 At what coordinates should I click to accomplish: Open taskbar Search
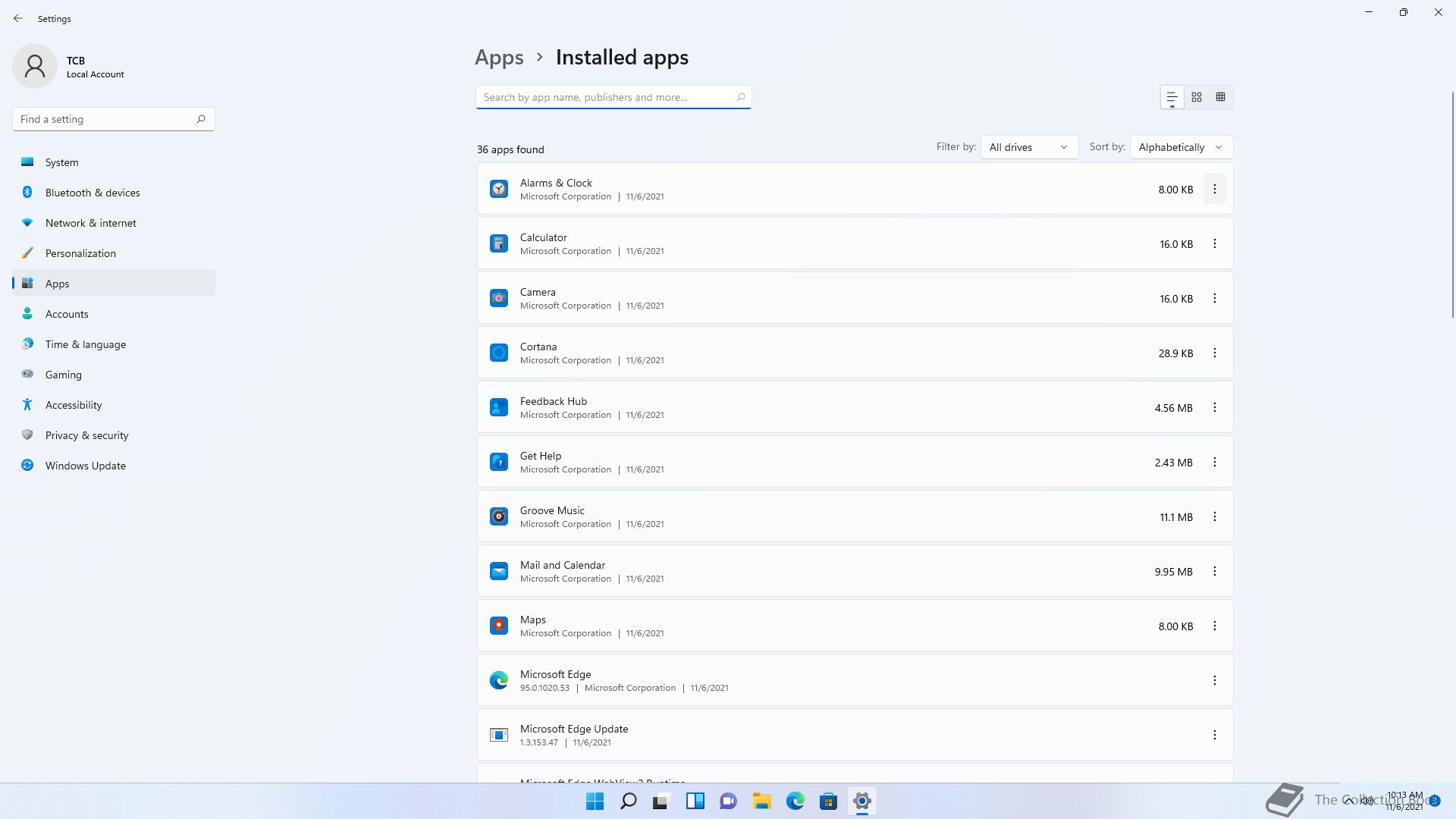coord(629,801)
